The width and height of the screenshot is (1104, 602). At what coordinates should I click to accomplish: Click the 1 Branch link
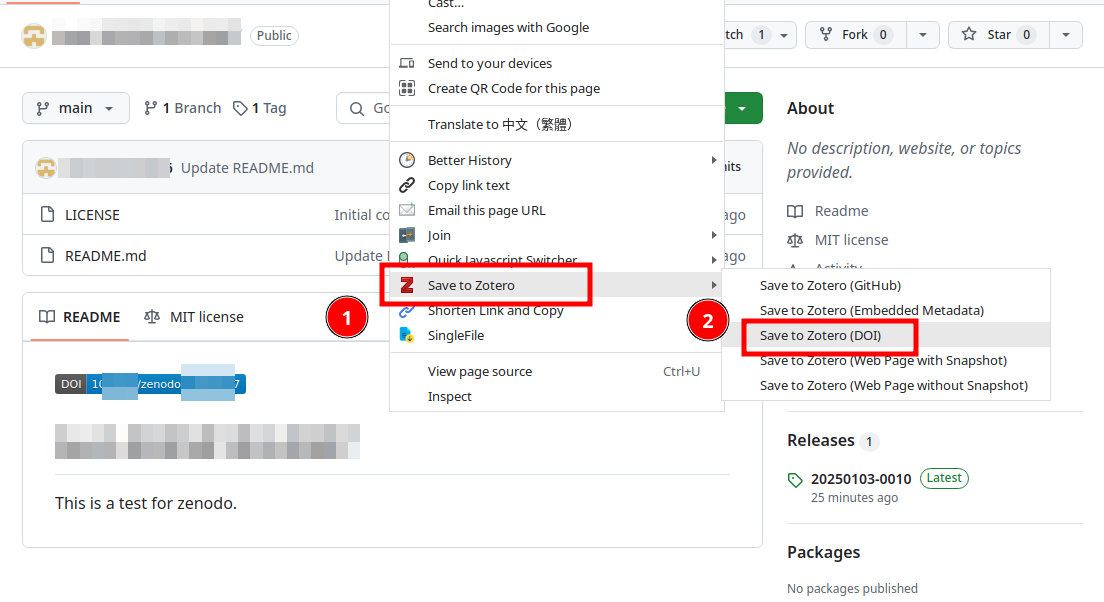coord(182,108)
